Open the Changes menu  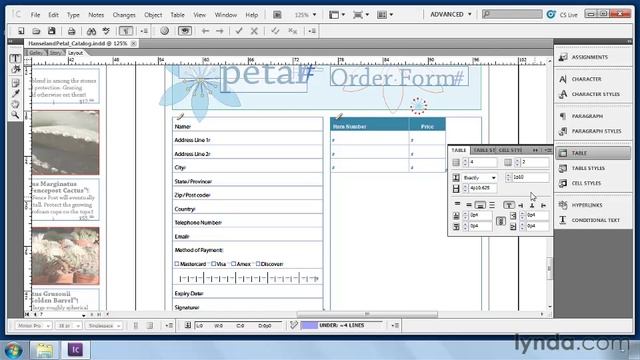(124, 15)
